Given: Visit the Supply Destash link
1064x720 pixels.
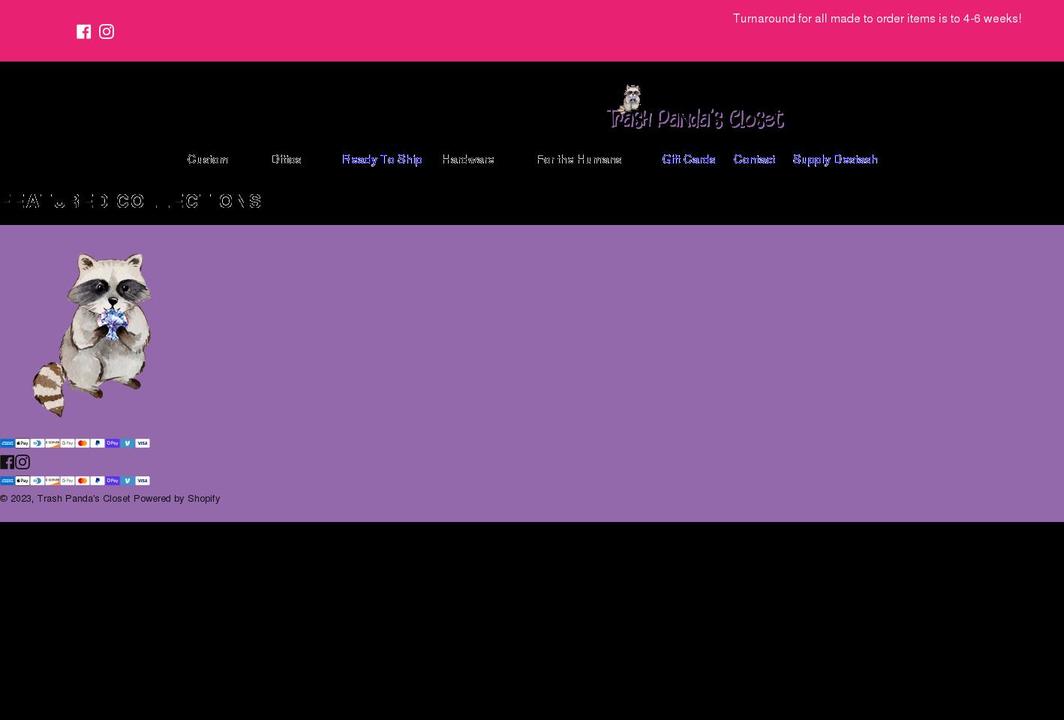Looking at the screenshot, I should pyautogui.click(x=835, y=159).
